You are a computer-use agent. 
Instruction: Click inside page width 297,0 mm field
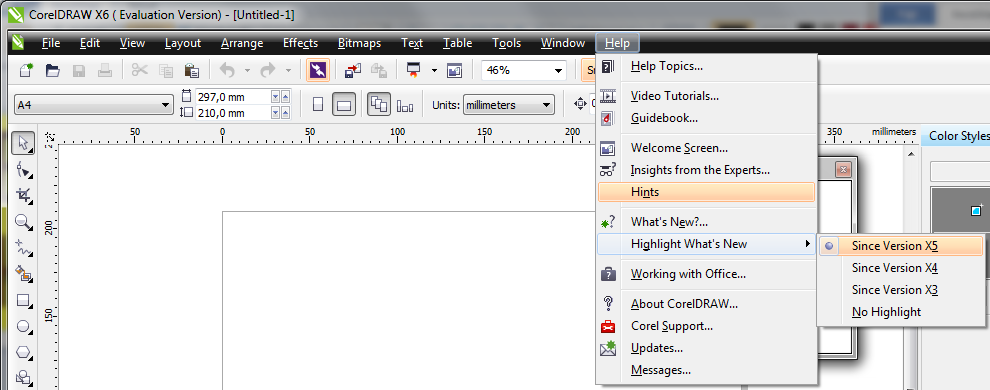[x=232, y=97]
